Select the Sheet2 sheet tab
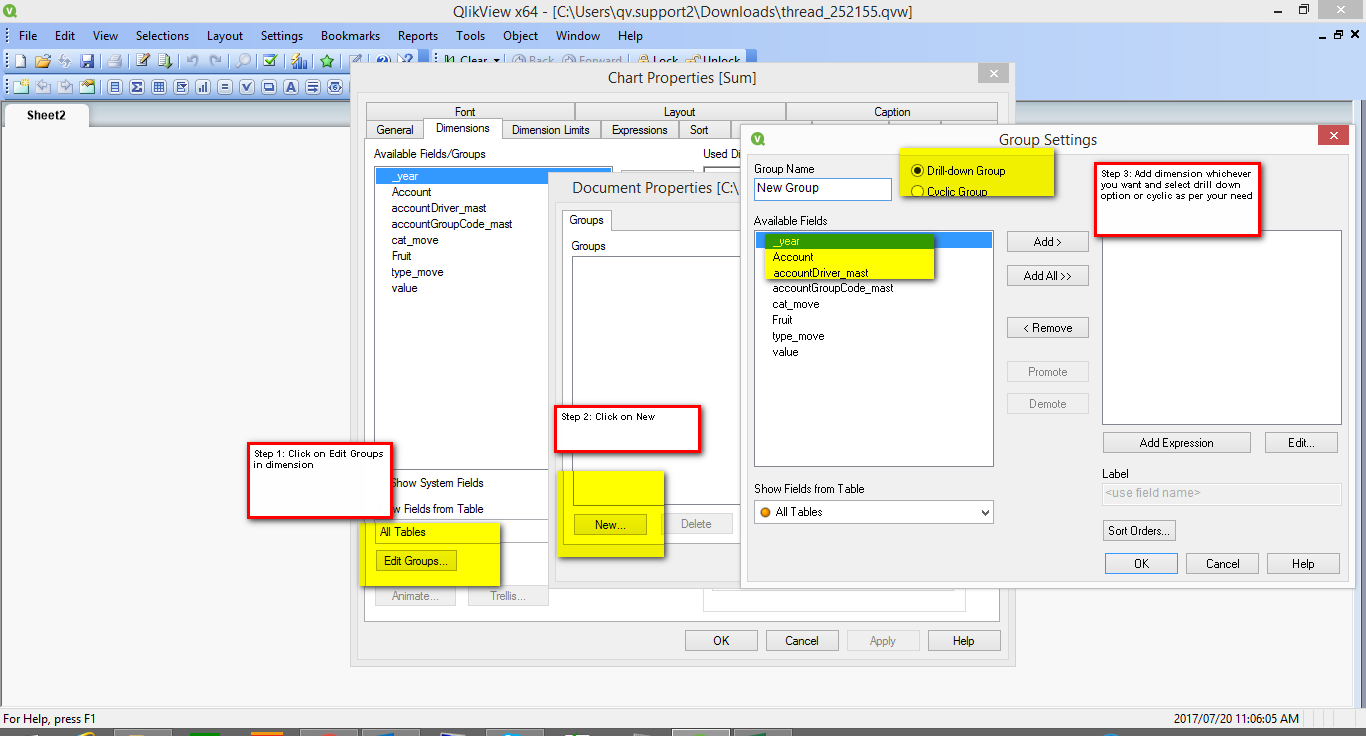The image size is (1366, 736). pos(46,115)
